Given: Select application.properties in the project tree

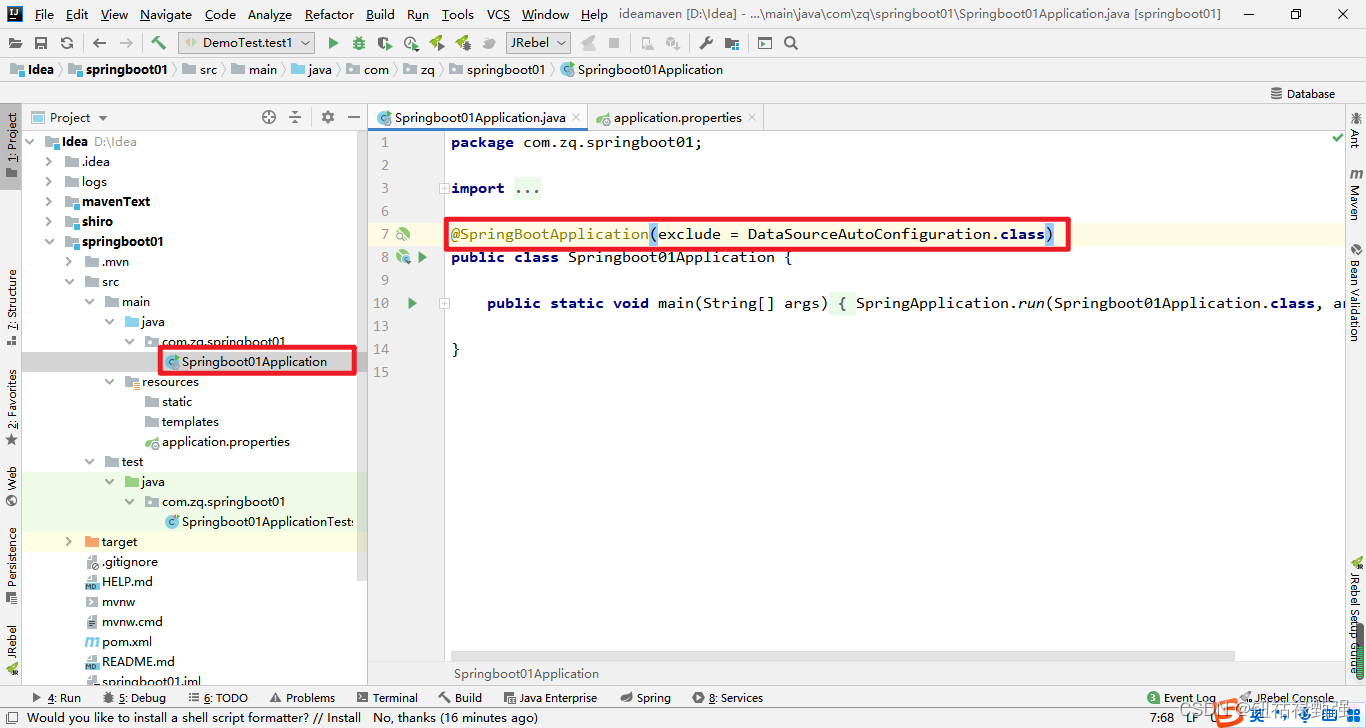Looking at the screenshot, I should (226, 442).
